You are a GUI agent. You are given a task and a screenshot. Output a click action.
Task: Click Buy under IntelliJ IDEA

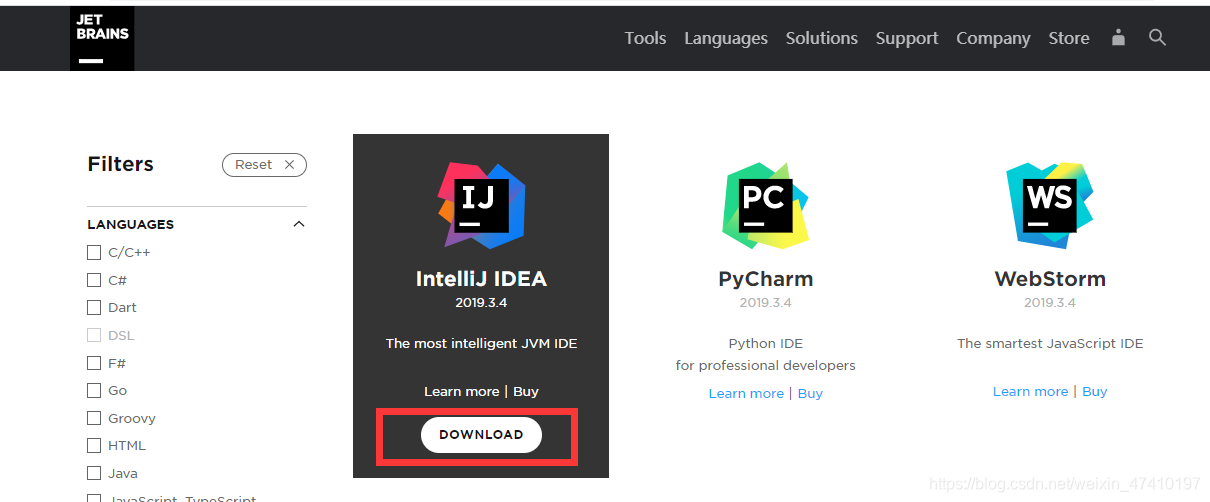coord(526,391)
